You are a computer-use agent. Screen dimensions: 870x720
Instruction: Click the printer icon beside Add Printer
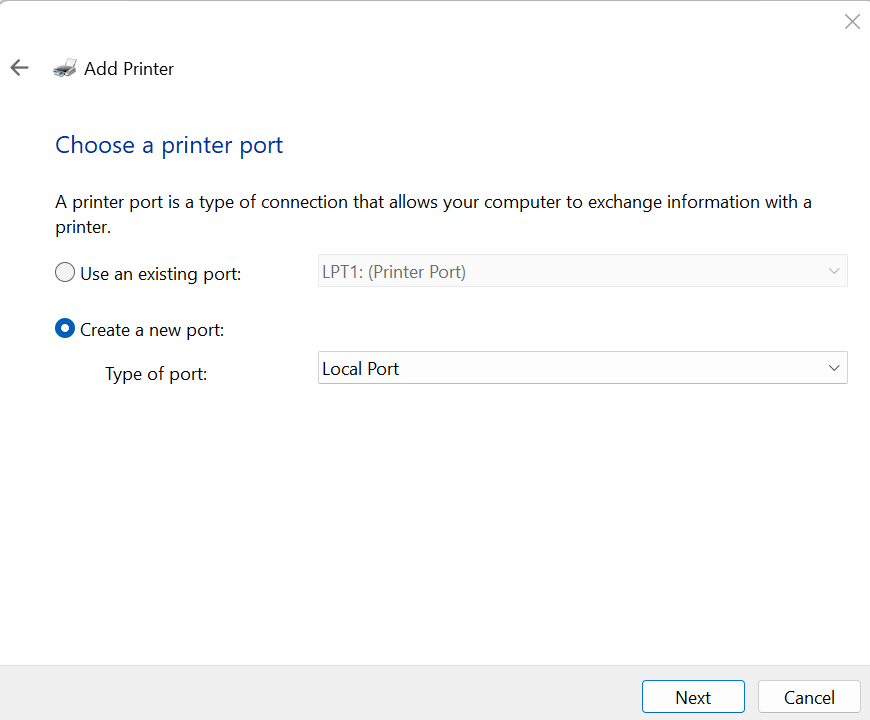coord(65,68)
